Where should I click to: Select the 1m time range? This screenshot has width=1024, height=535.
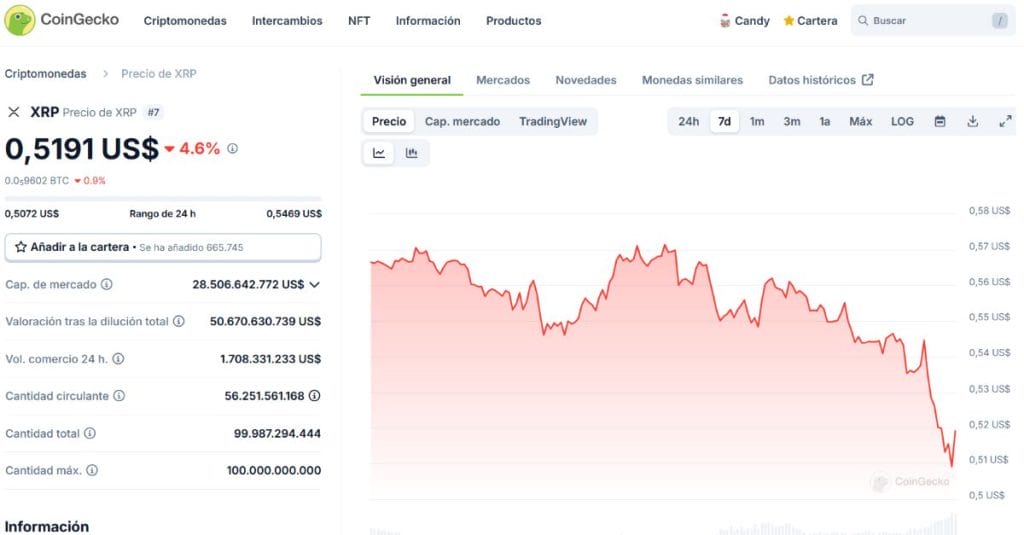point(757,122)
